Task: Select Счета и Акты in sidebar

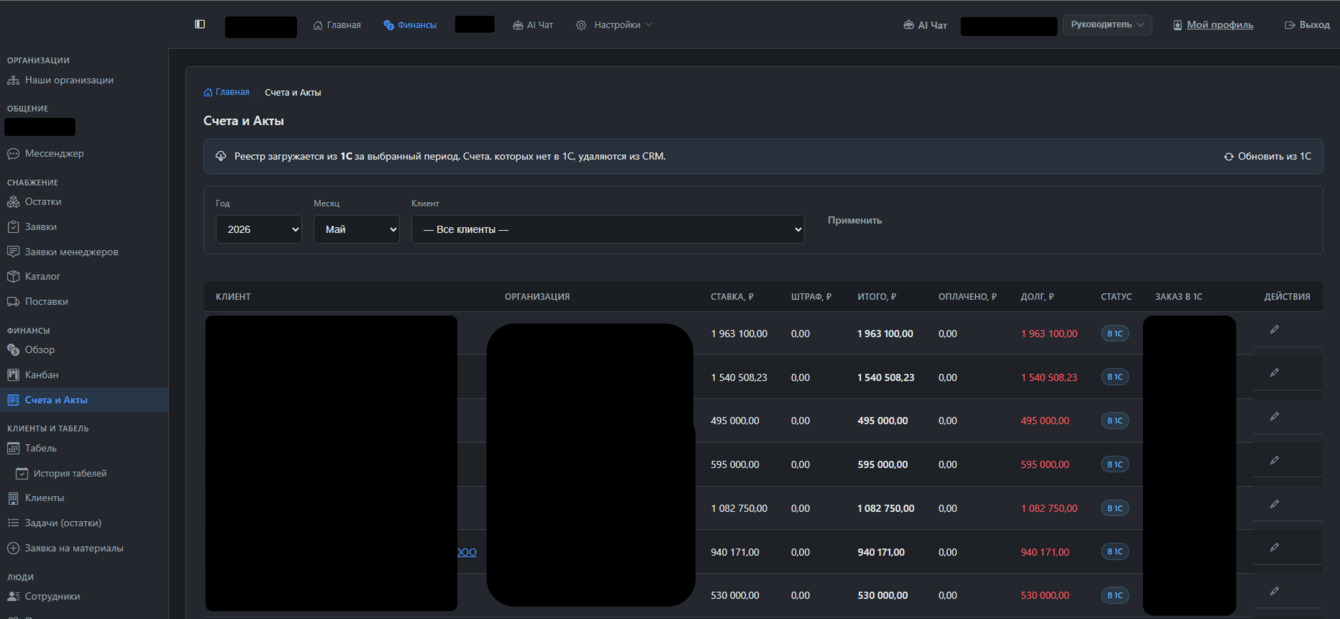Action: click(x=84, y=400)
